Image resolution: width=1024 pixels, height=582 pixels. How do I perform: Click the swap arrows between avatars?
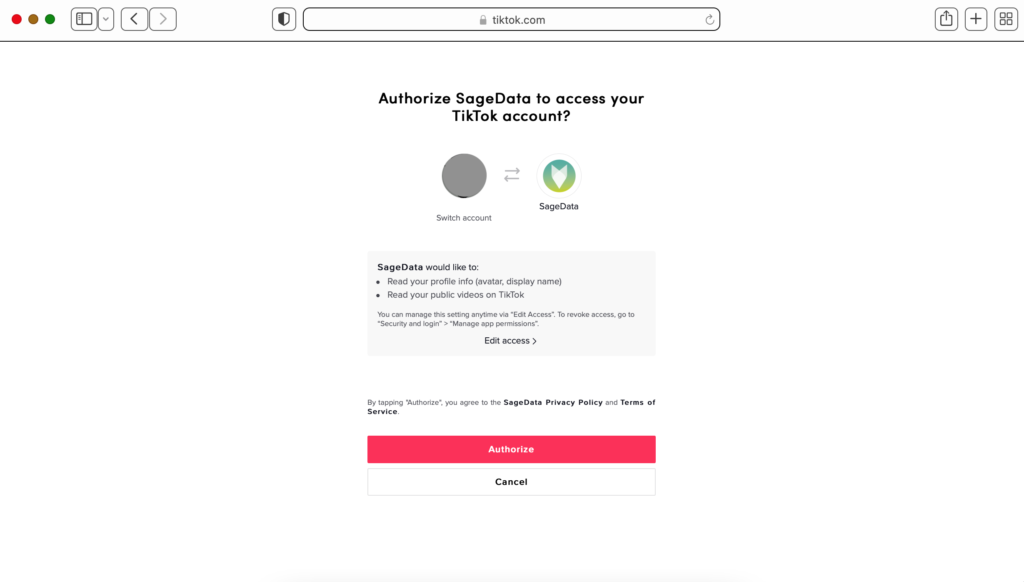tap(512, 174)
